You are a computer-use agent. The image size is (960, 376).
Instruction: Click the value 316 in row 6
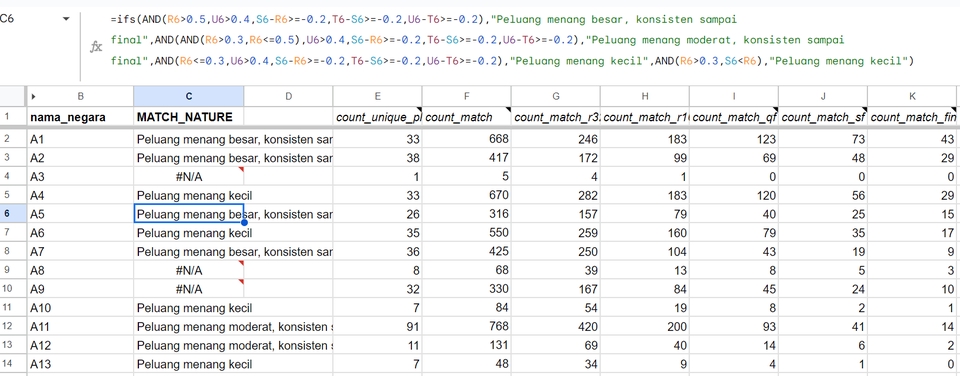coord(467,214)
